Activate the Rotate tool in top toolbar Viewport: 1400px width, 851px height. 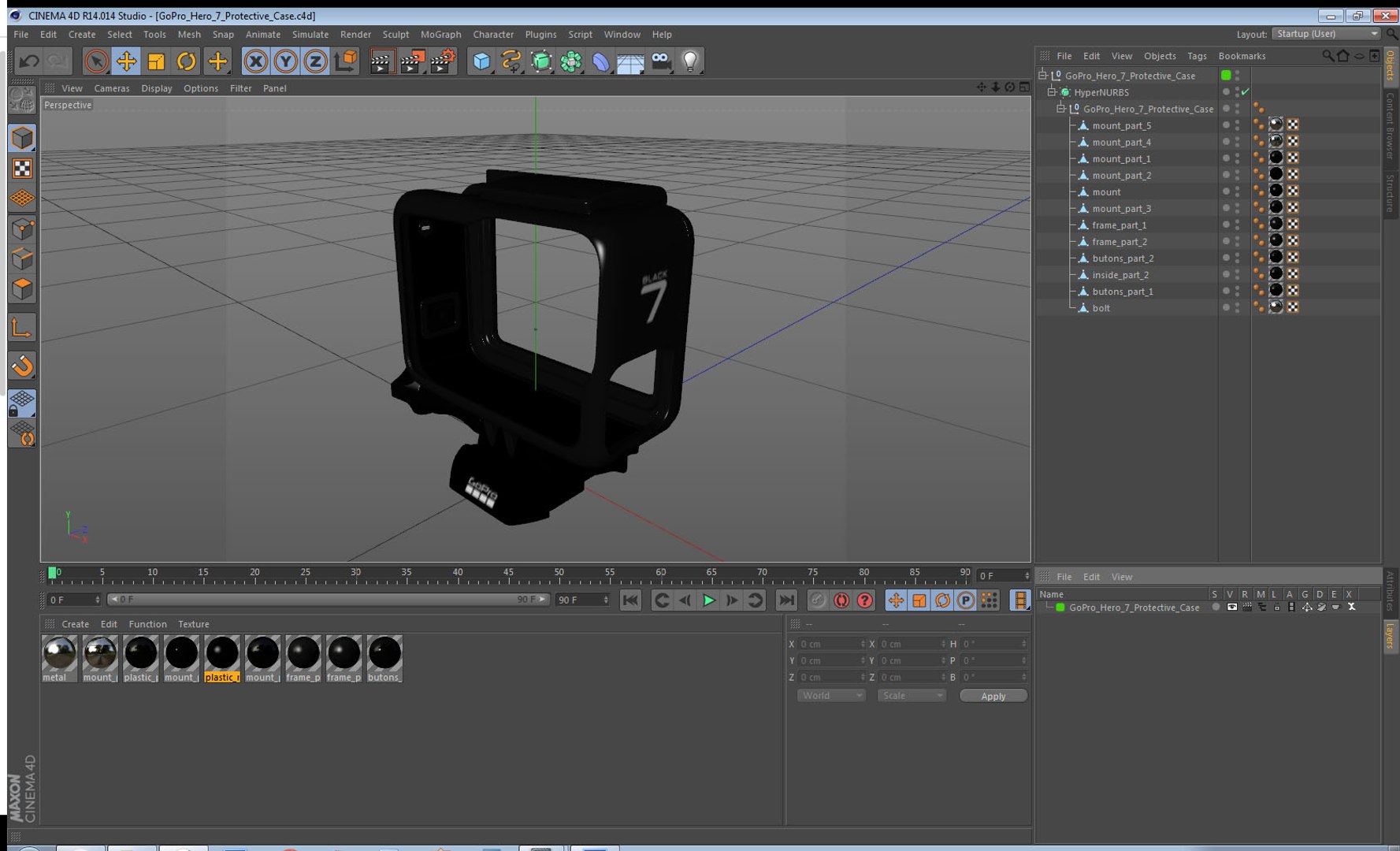186,61
